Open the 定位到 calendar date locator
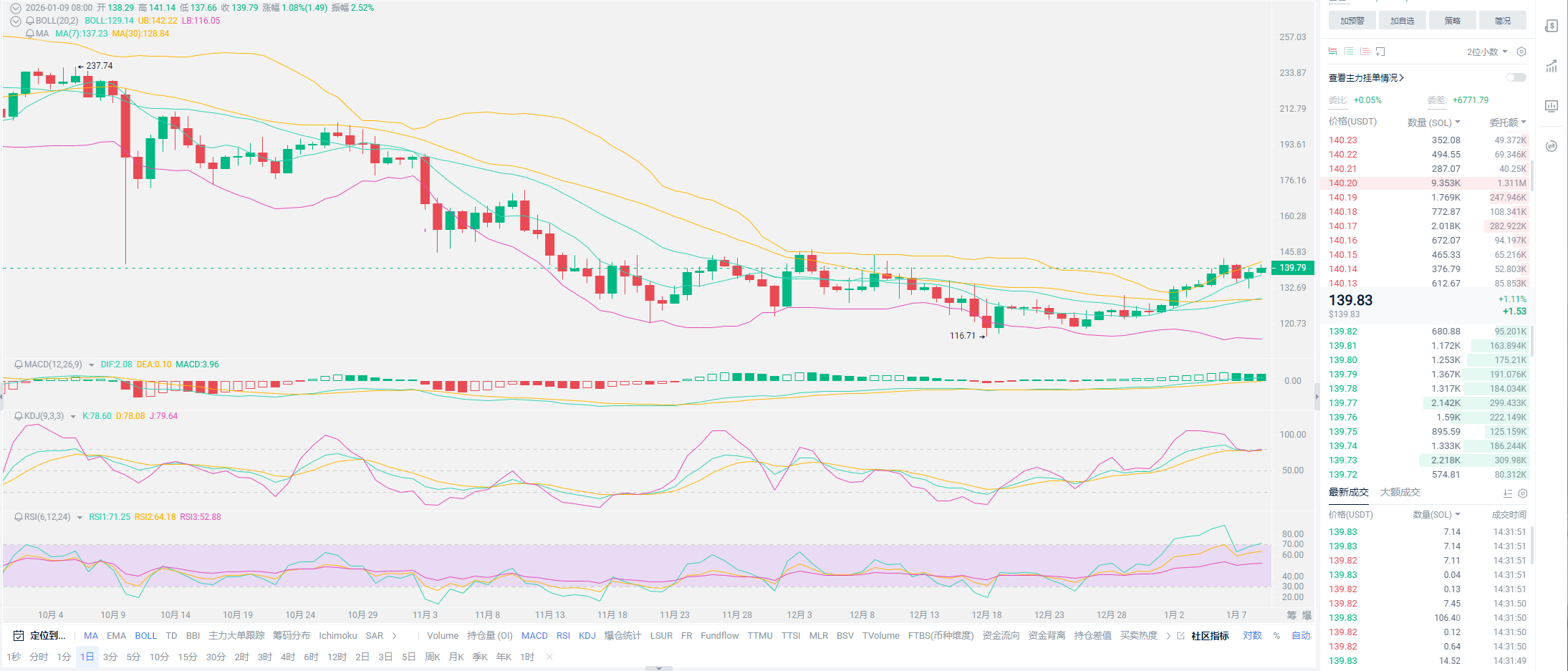 point(40,635)
